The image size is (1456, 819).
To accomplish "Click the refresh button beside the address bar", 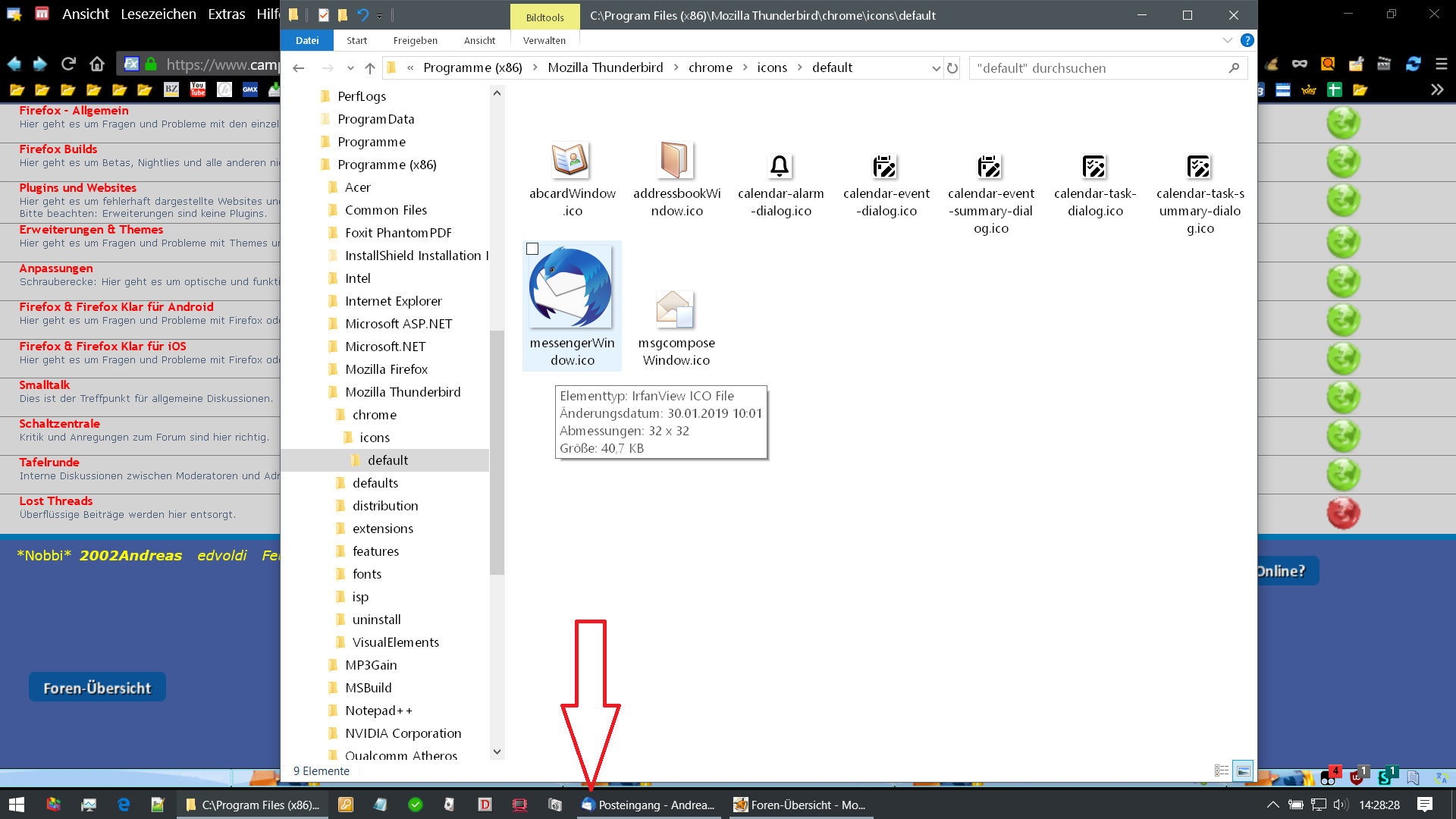I will 952,68.
